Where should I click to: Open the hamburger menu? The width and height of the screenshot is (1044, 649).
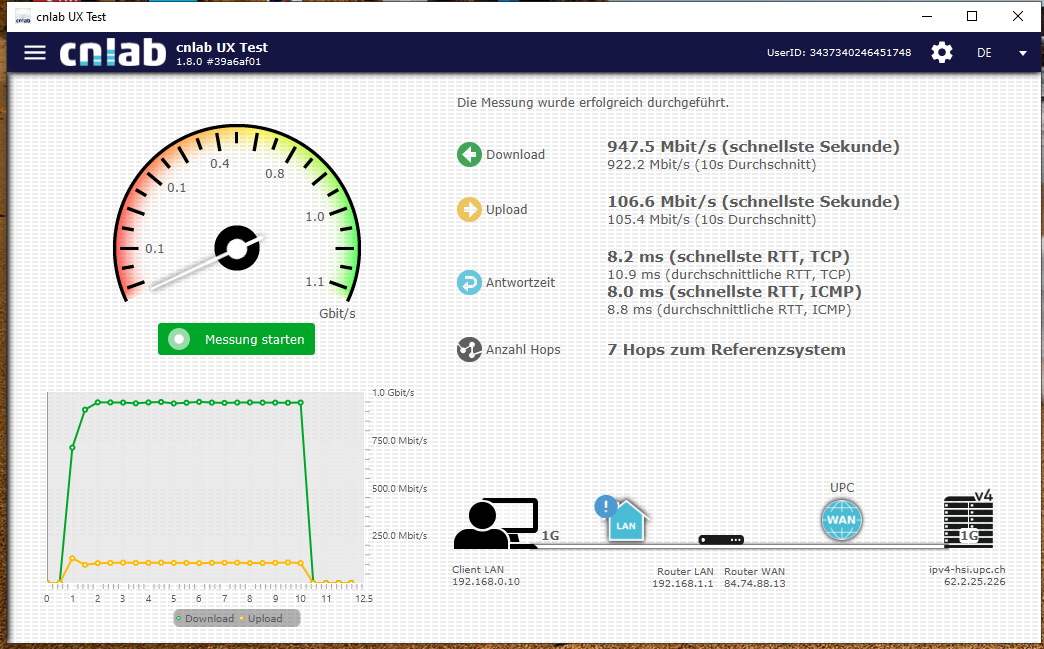tap(35, 53)
